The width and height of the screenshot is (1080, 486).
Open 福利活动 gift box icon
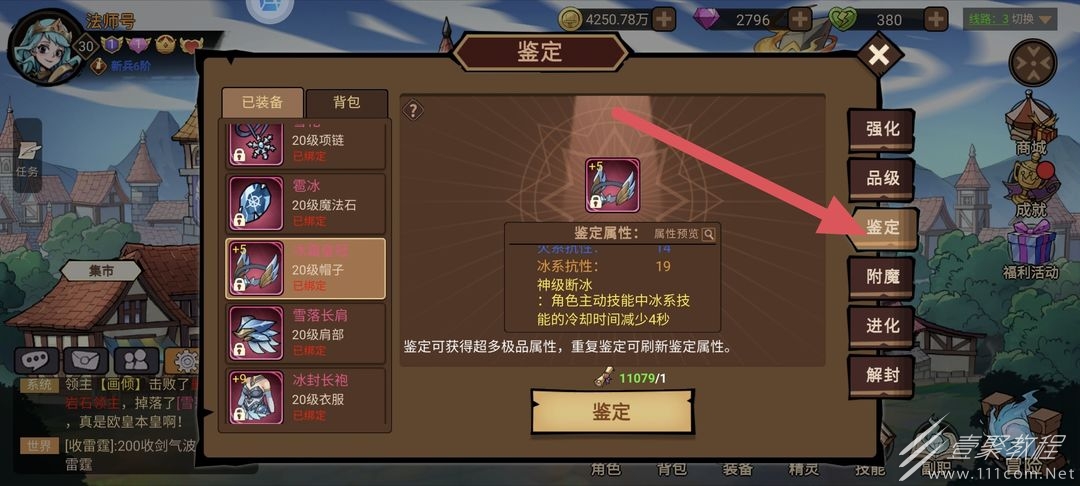tap(1030, 251)
